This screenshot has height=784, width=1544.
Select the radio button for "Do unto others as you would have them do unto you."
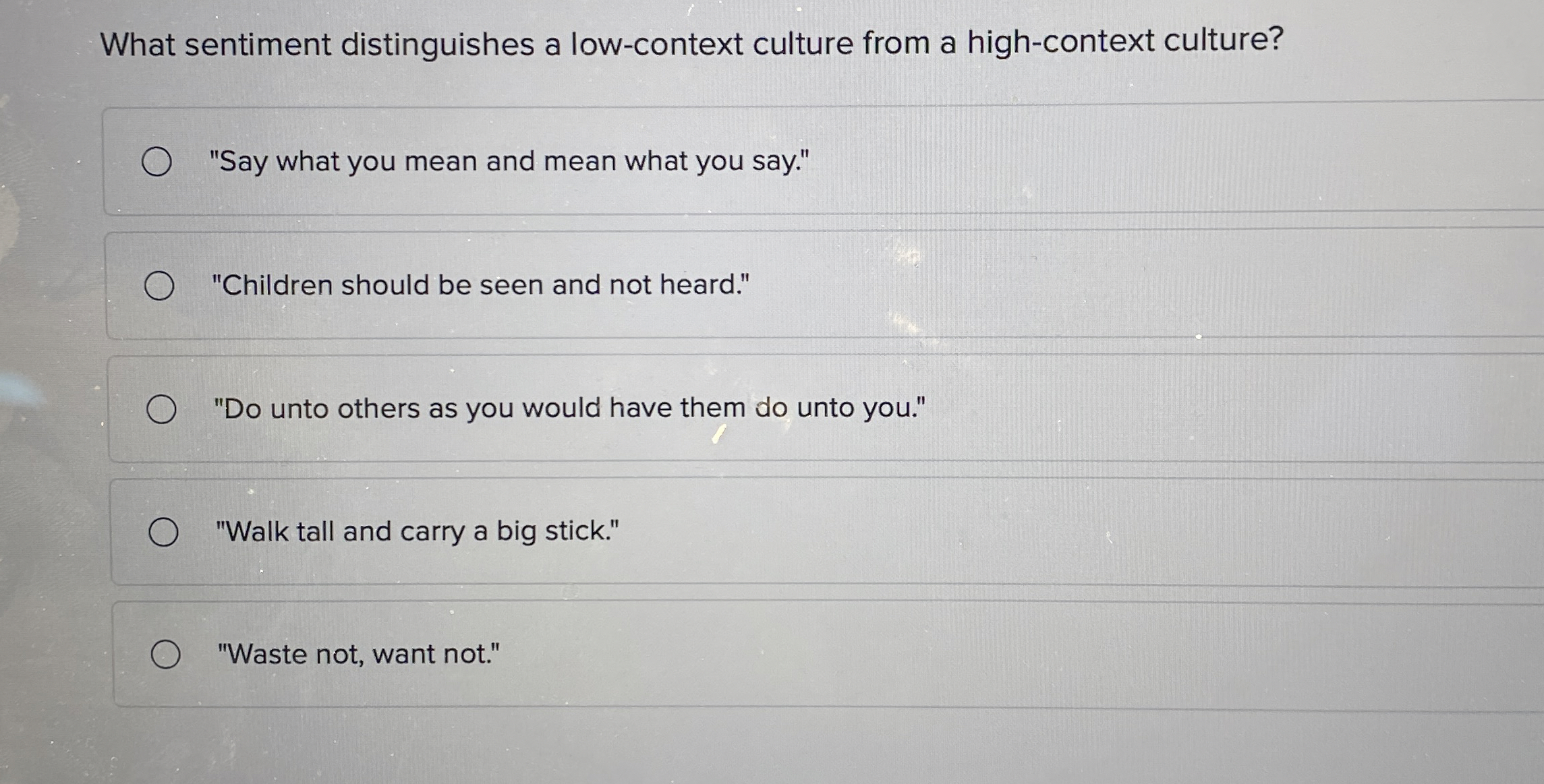162,407
